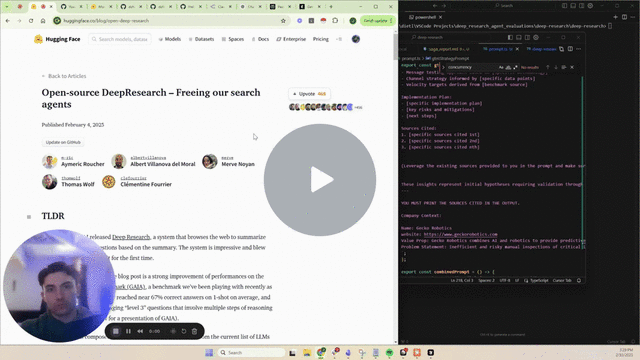Restart the recording with the circular arrow icon
Viewport: 640px width, 360px height.
coord(184,331)
